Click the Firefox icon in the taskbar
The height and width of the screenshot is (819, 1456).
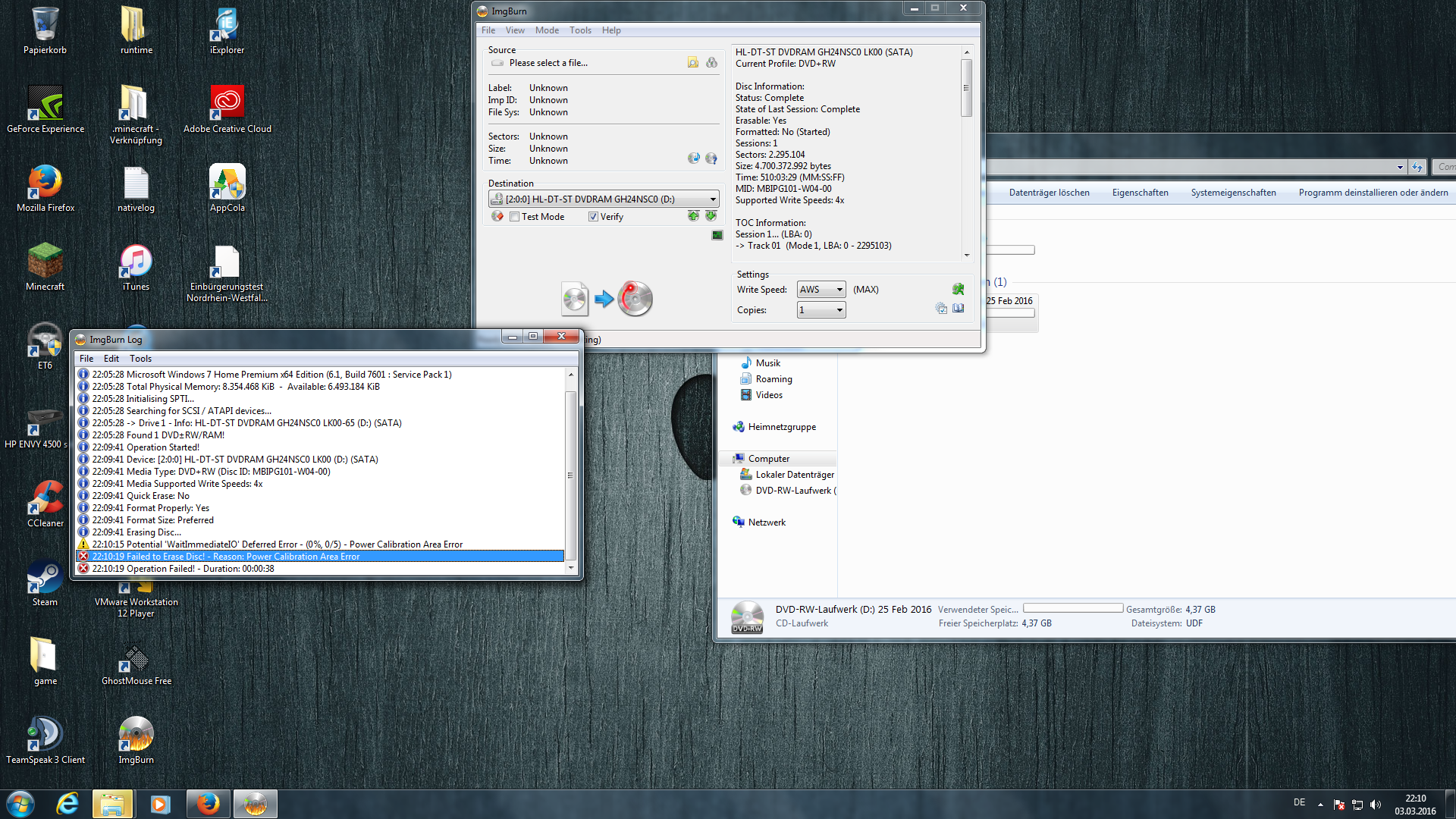[208, 804]
